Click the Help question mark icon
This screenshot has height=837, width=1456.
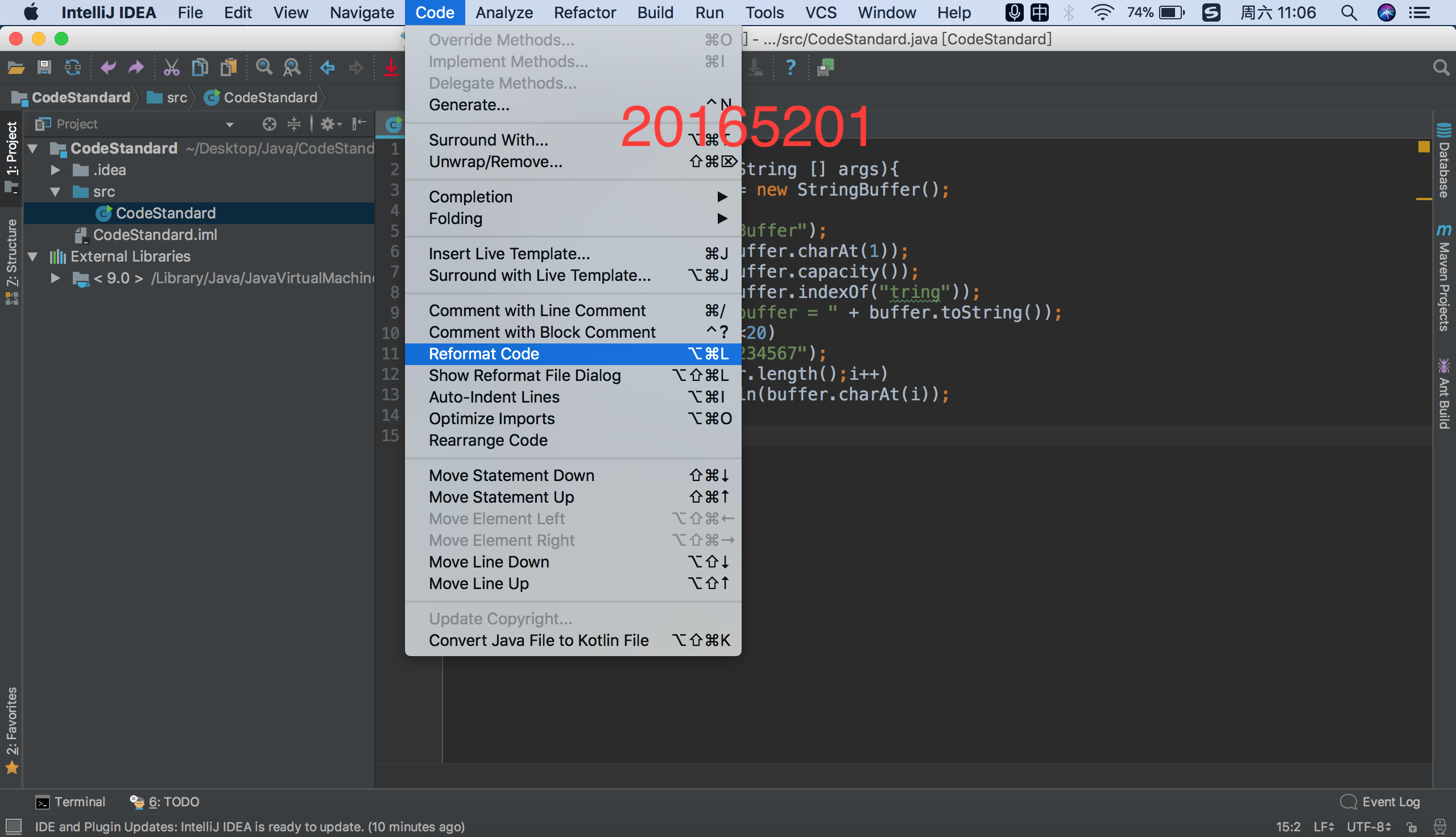point(791,68)
